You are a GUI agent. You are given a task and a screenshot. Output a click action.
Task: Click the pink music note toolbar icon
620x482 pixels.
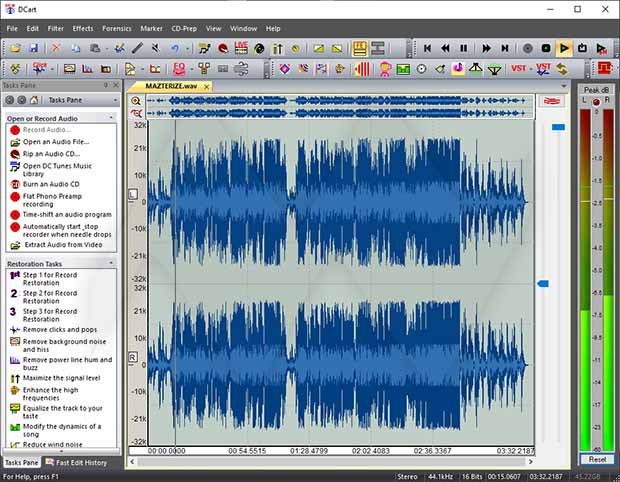tap(458, 69)
